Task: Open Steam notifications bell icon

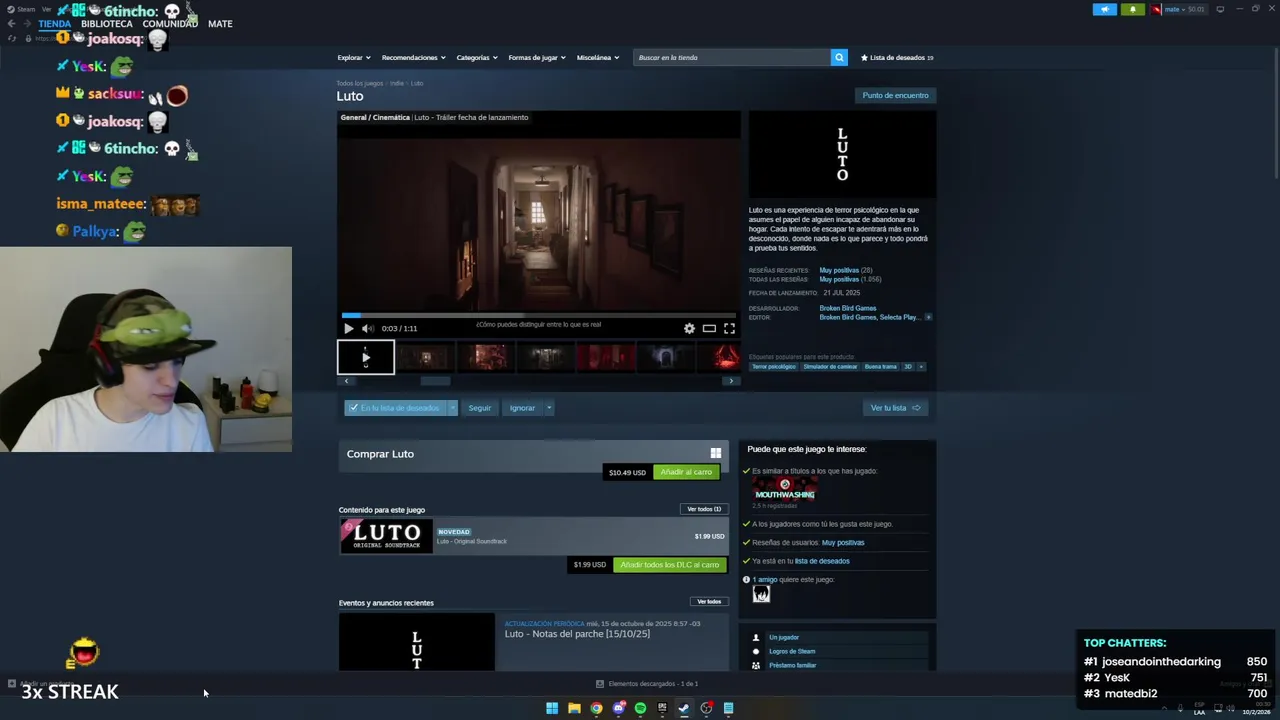Action: (x=1132, y=9)
